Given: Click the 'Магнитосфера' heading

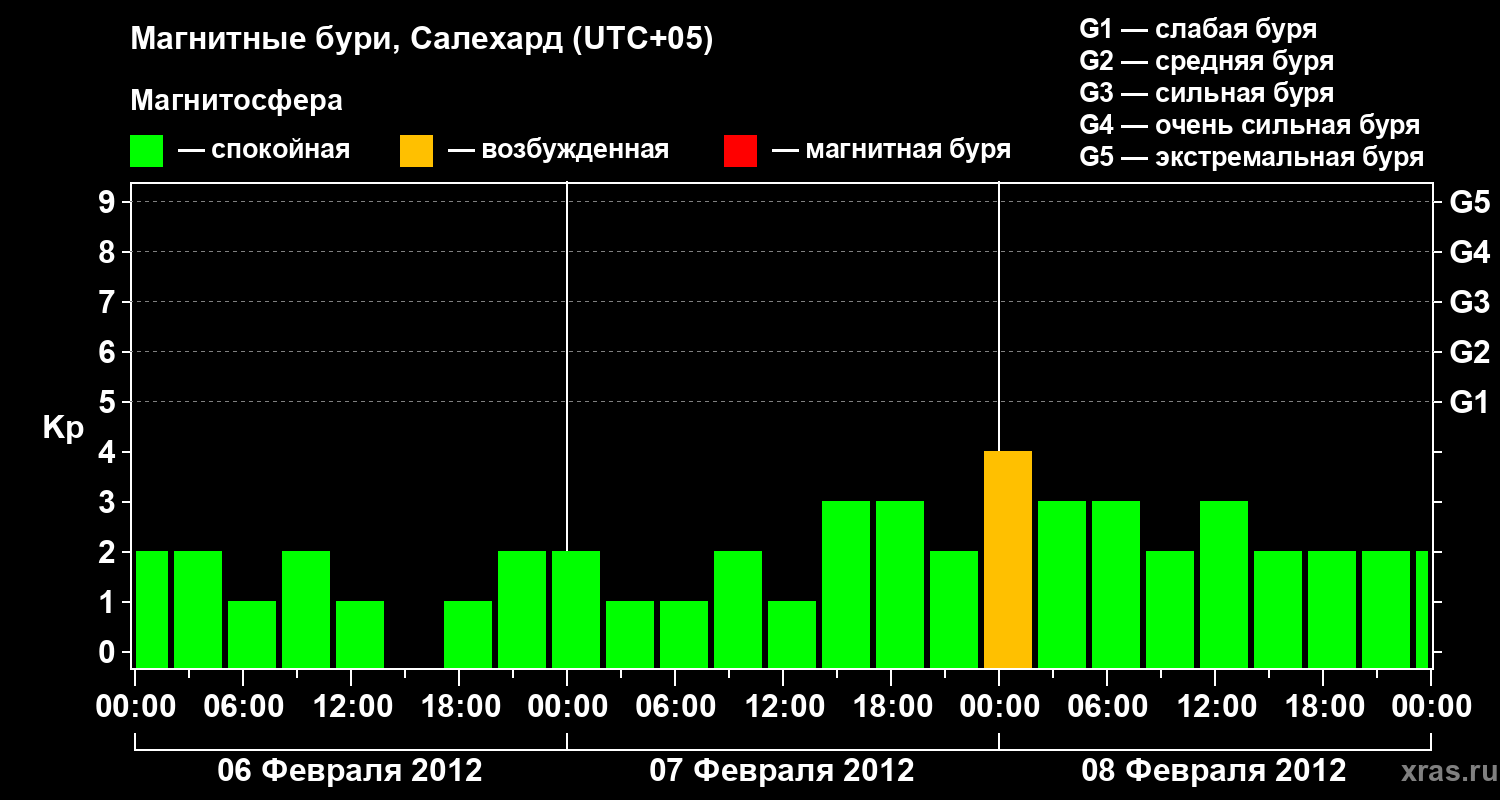Looking at the screenshot, I should coord(236,101).
